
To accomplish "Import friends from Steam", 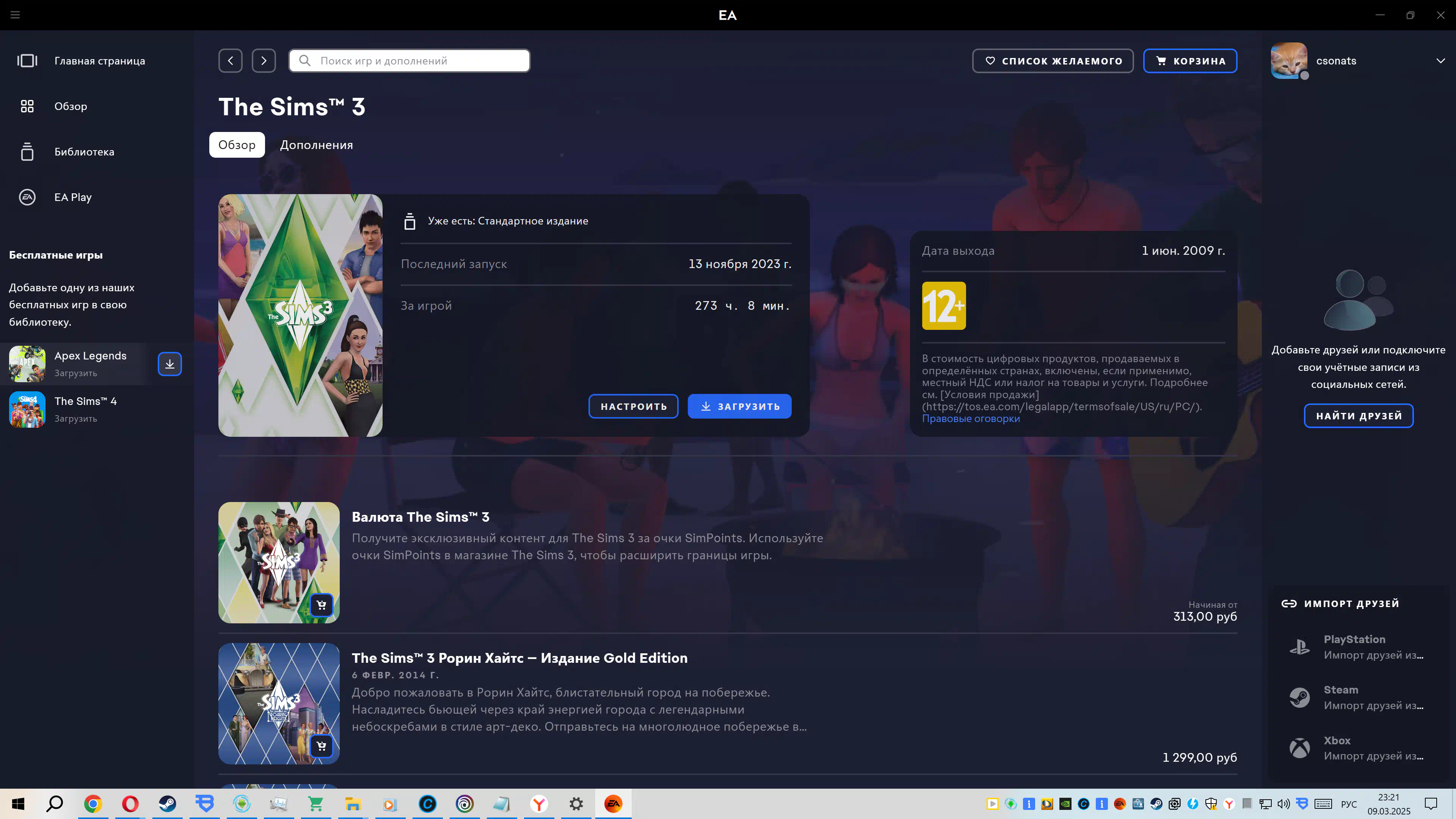I will click(1359, 698).
